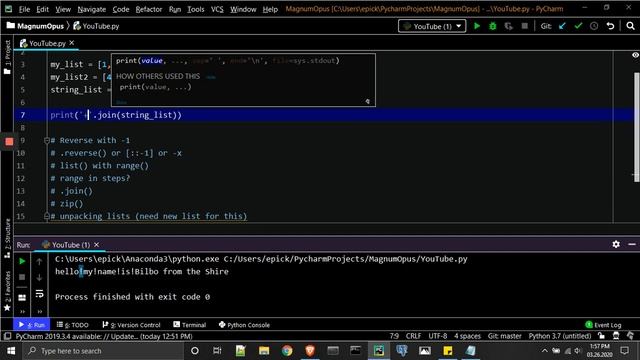Open Run panel settings gear
This screenshot has height=360, width=640.
point(616,244)
